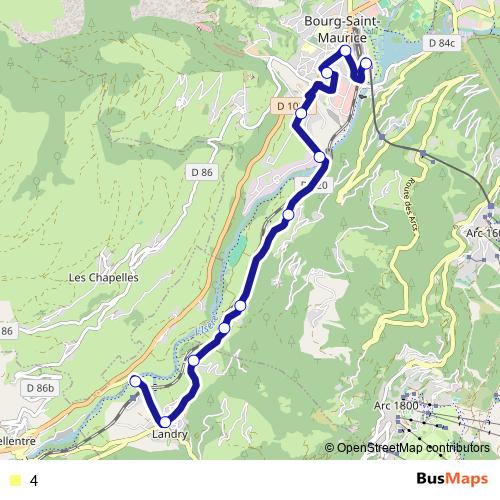Click the bus stop marker beside Landry label
Viewport: 500px width, 500px height.
point(165,422)
